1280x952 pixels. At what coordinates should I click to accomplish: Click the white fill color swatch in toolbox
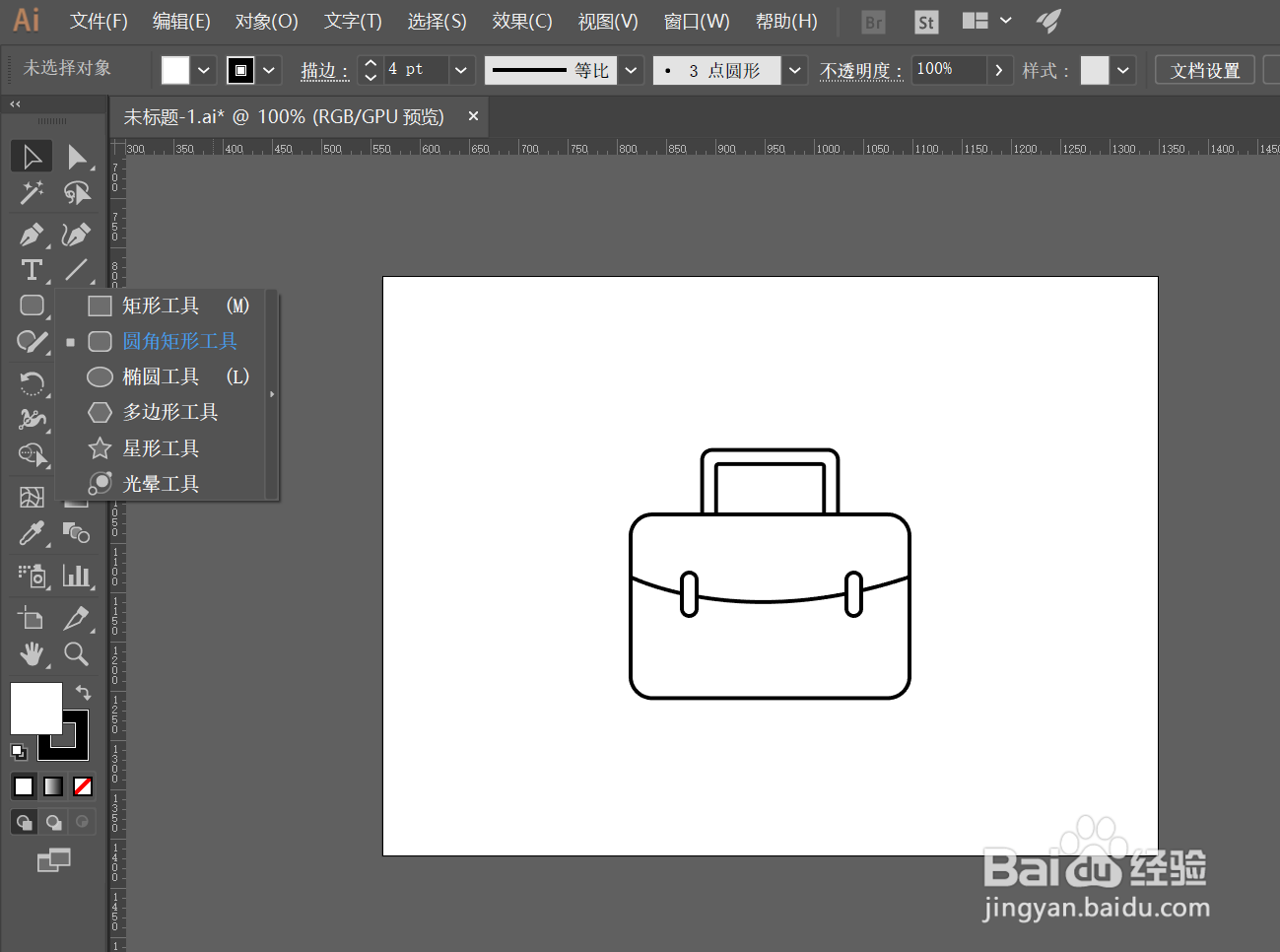tap(32, 704)
